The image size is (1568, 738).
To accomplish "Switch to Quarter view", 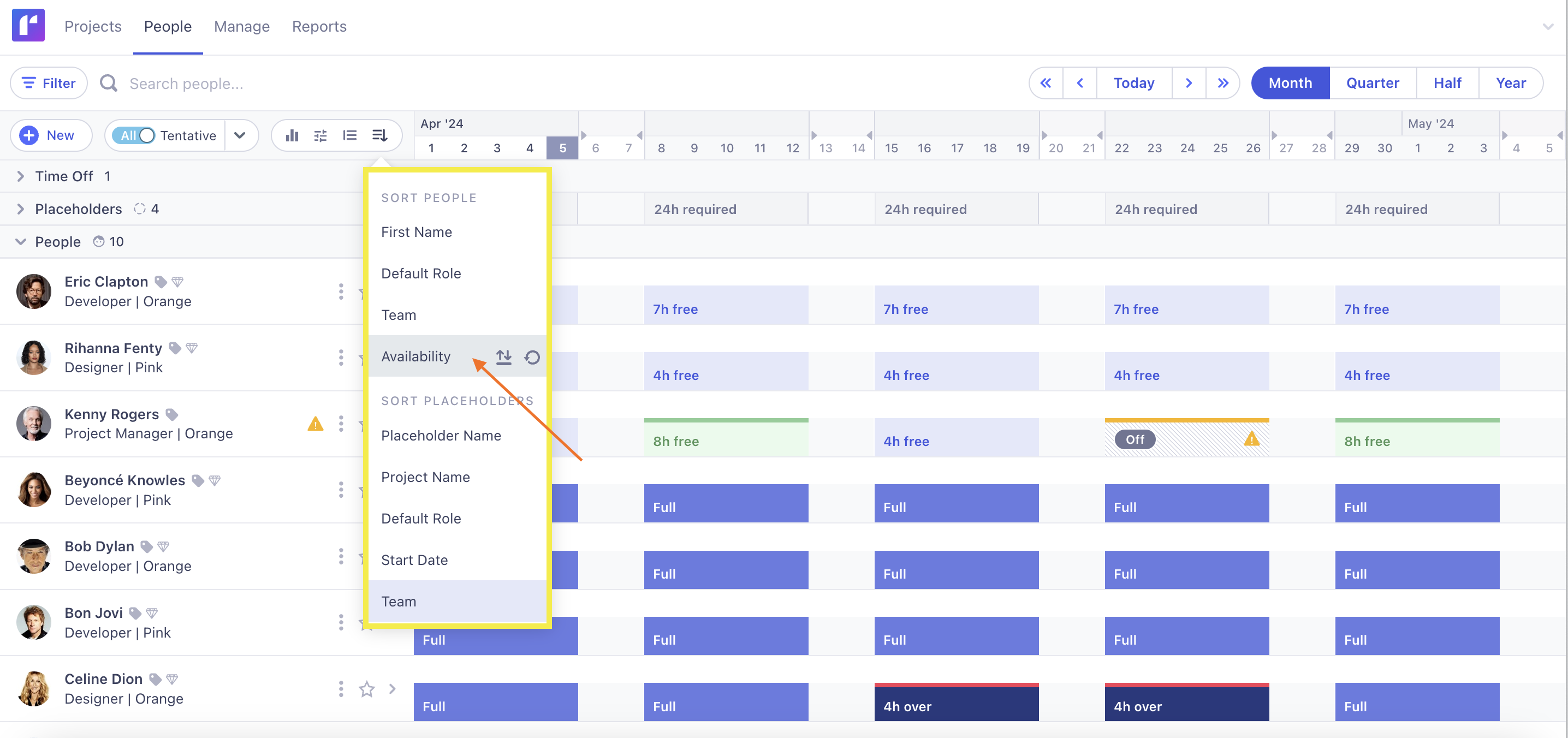I will (1373, 83).
